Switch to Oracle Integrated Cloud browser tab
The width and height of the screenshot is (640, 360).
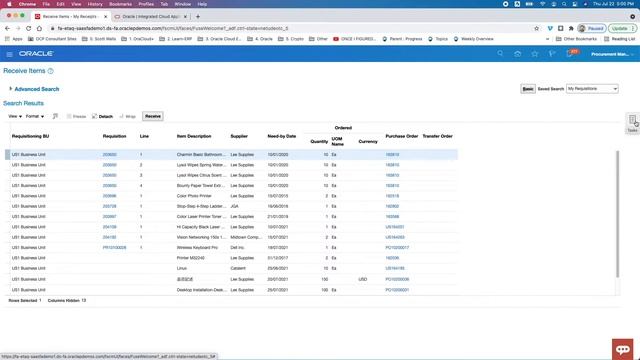click(150, 17)
